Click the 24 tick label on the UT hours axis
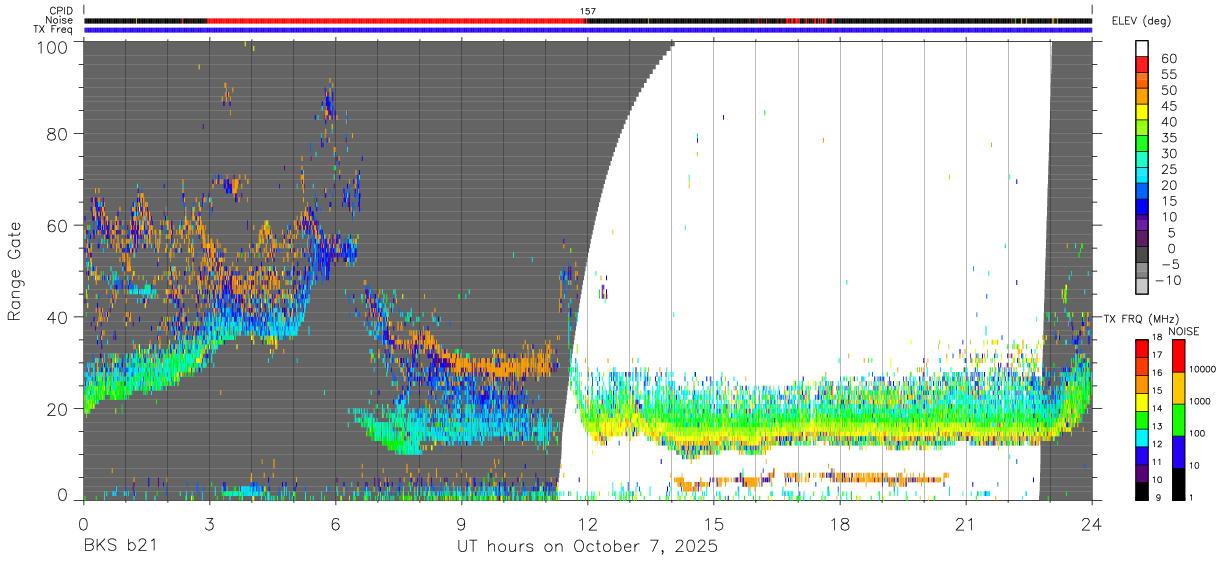The image size is (1228, 567). 1091,523
